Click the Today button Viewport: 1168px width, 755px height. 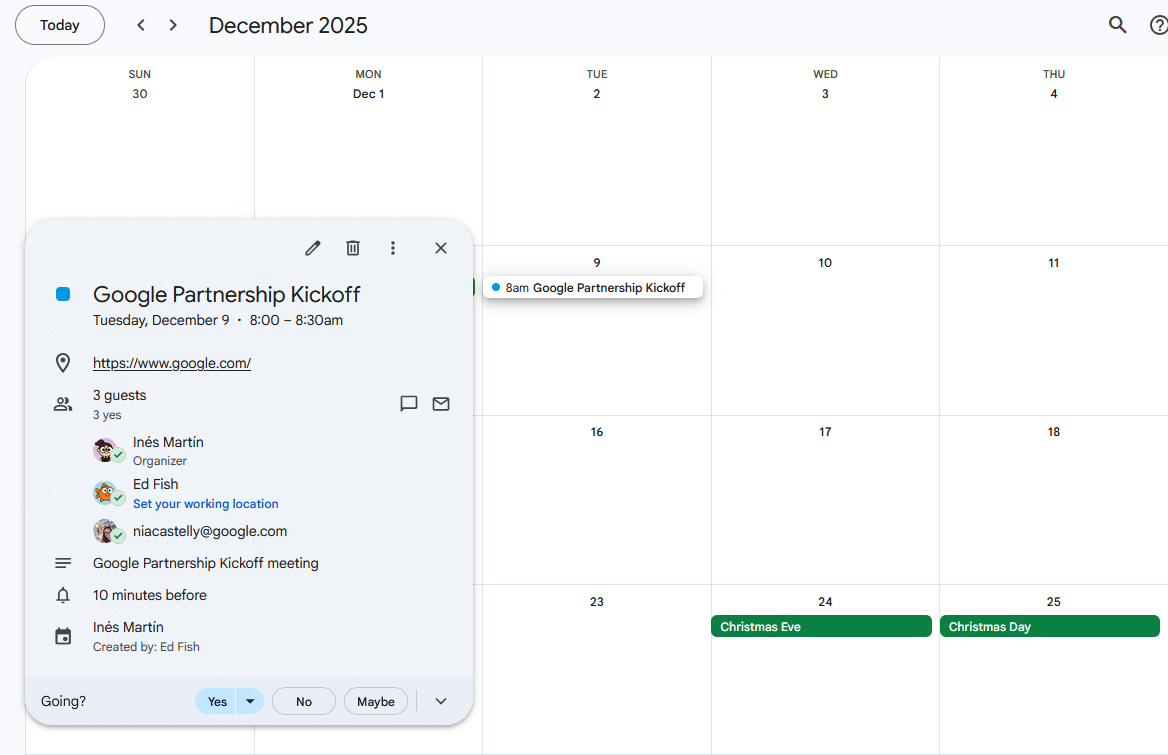[x=60, y=25]
